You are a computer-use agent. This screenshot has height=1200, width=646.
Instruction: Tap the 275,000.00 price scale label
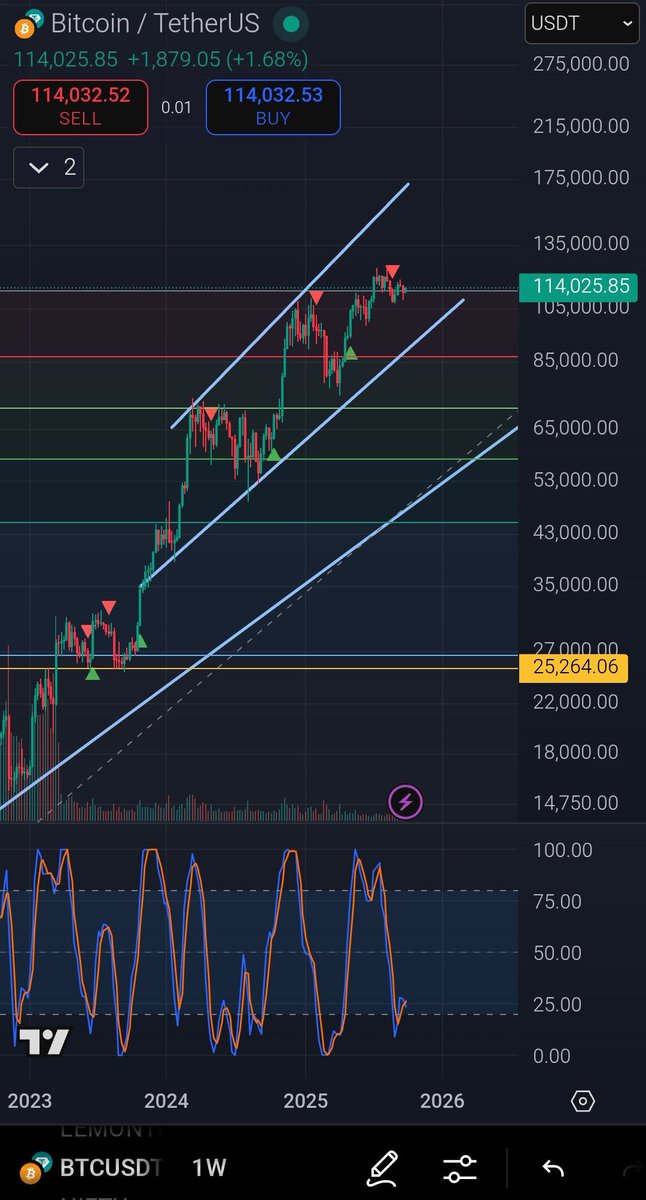click(x=581, y=64)
